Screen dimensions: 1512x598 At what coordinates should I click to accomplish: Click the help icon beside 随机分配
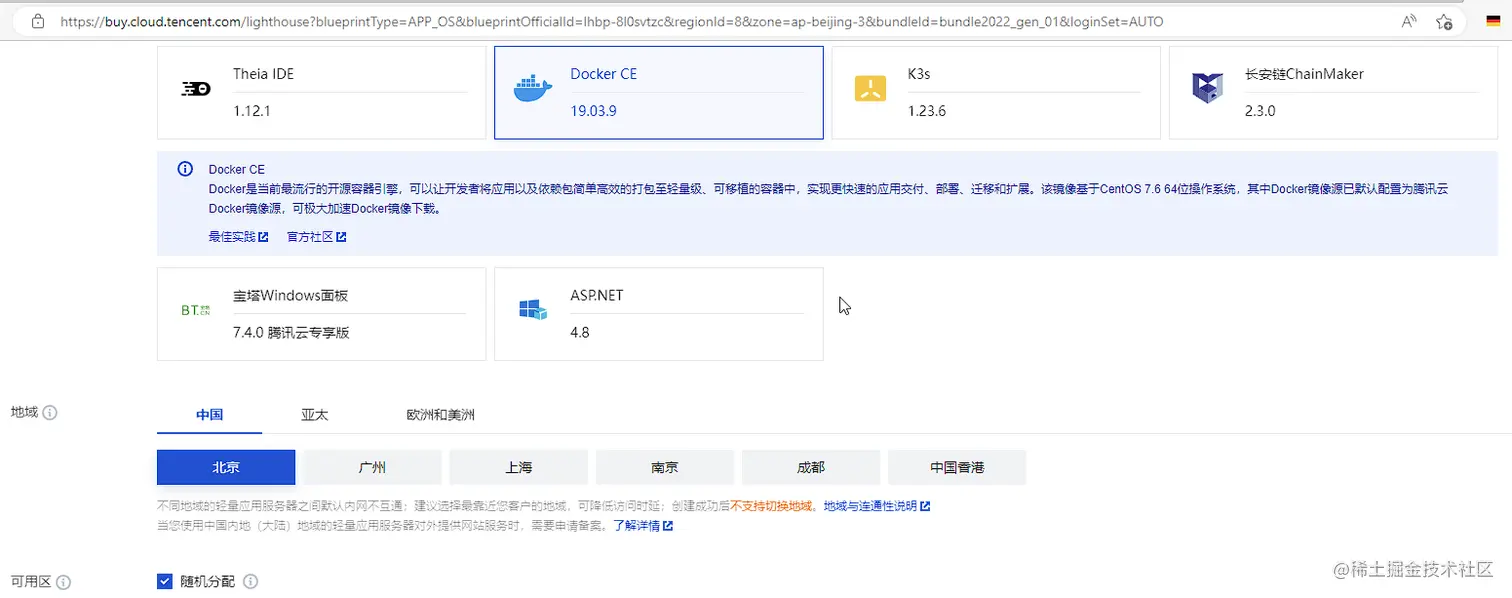click(x=251, y=581)
